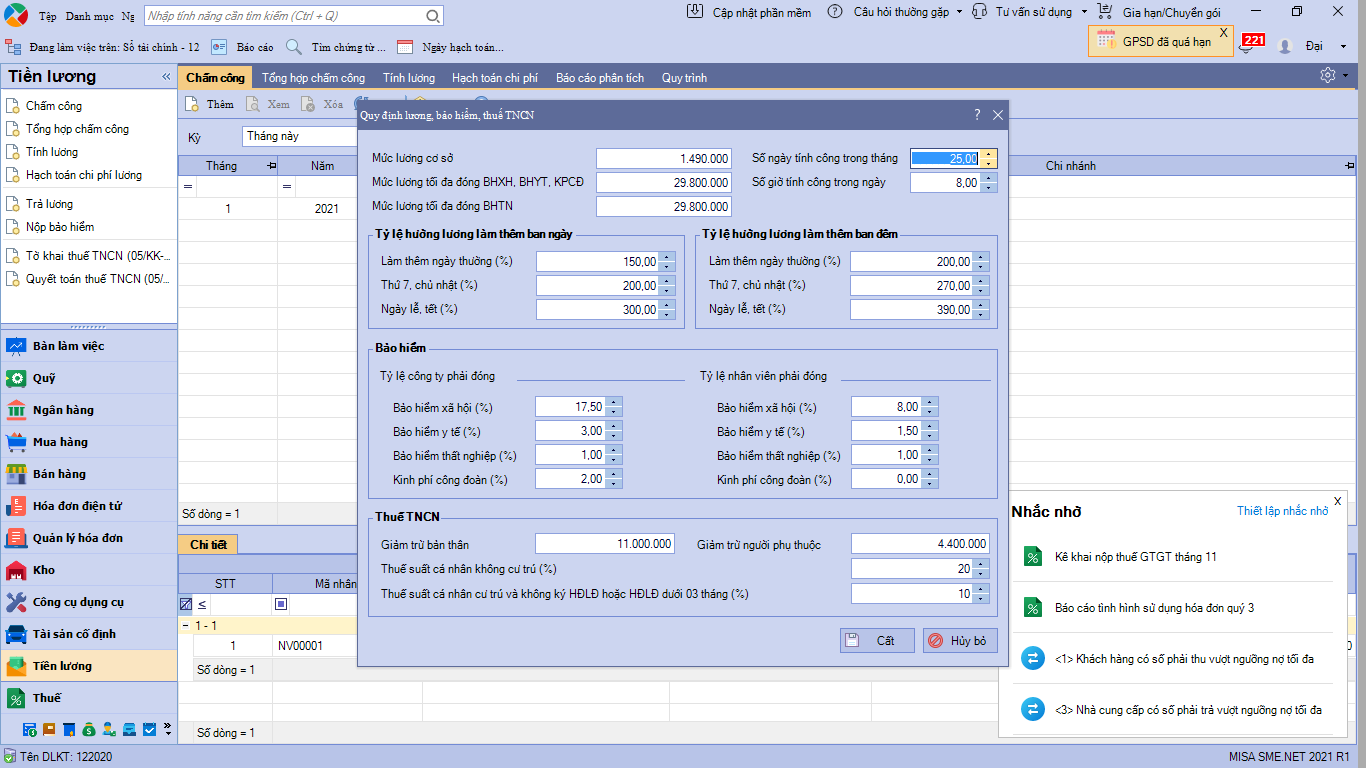
Task: Click Giảm trừ người phụ thuộc field
Action: (x=921, y=544)
